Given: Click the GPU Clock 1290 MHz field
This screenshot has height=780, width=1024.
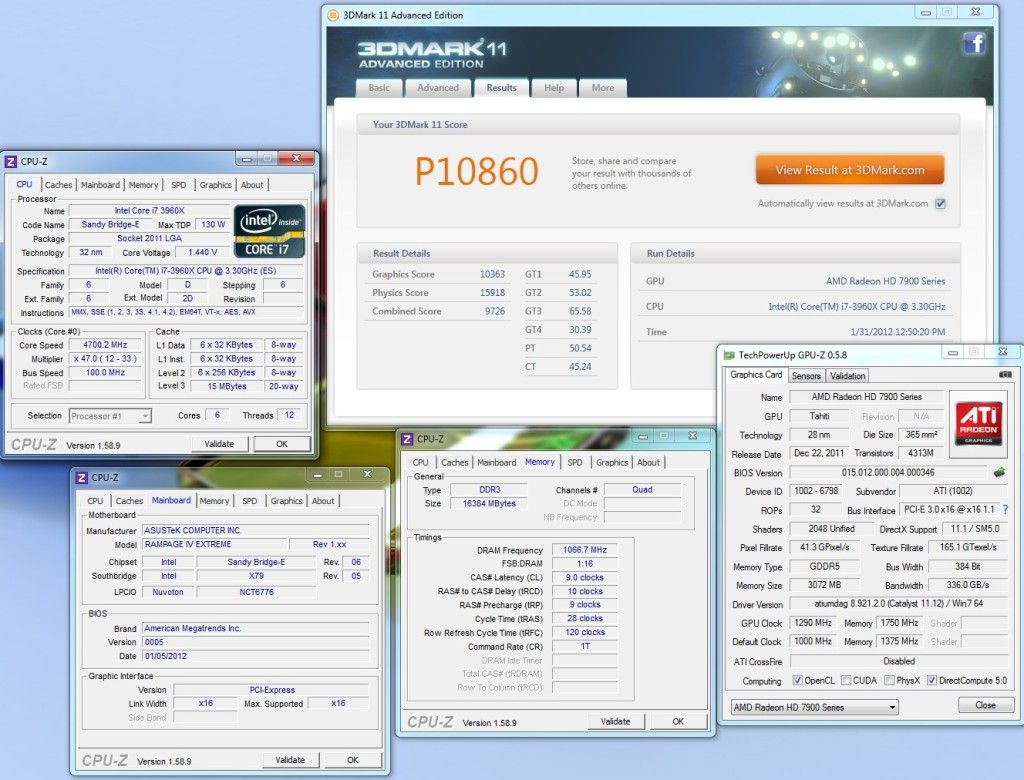Looking at the screenshot, I should [813, 623].
